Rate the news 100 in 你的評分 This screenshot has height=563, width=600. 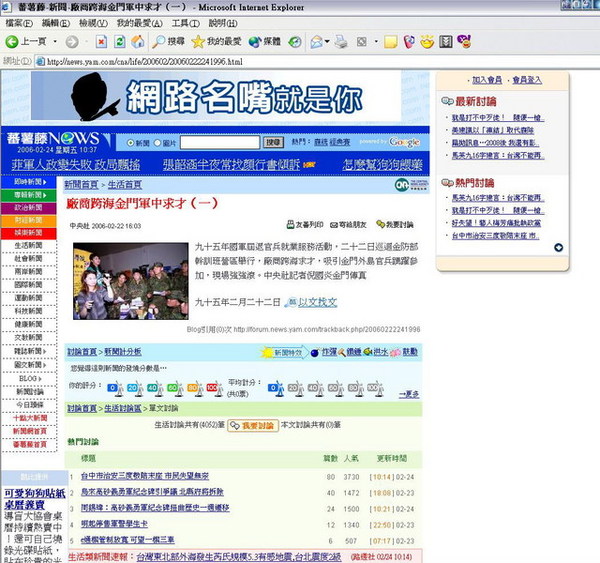coord(215,388)
